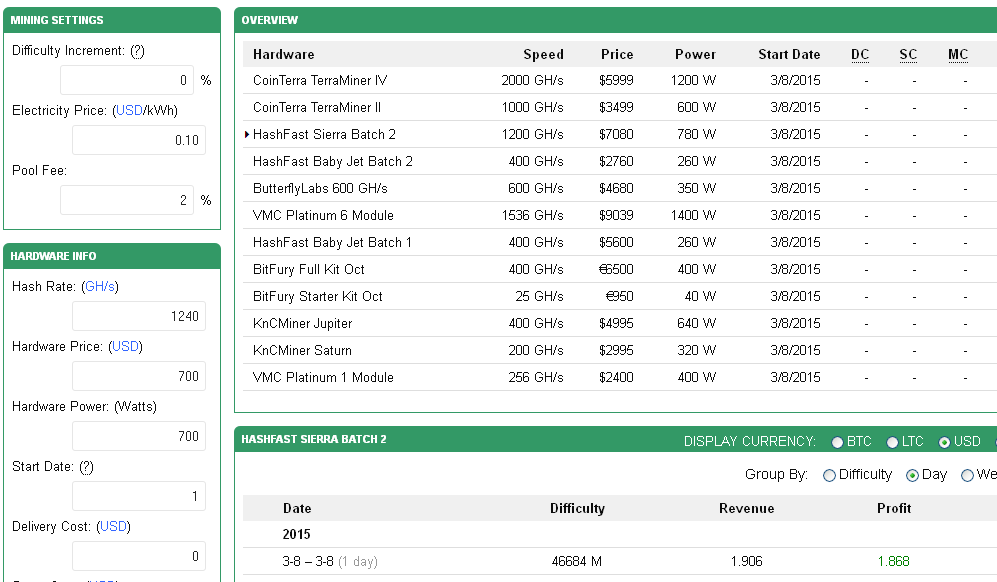
Task: Click the 46684 M difficulty value
Action: click(x=577, y=562)
